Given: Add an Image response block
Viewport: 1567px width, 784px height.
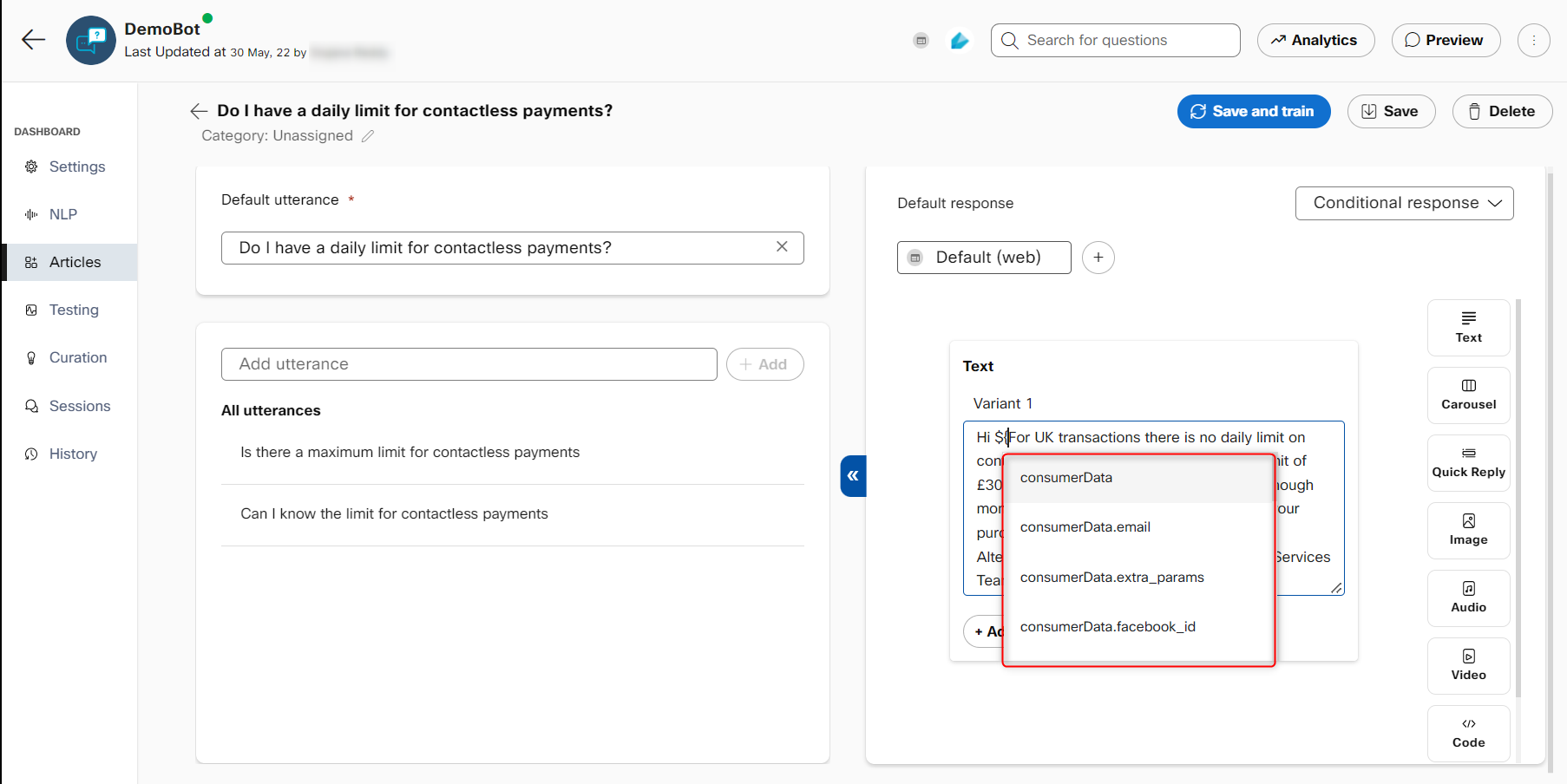Looking at the screenshot, I should [1468, 530].
